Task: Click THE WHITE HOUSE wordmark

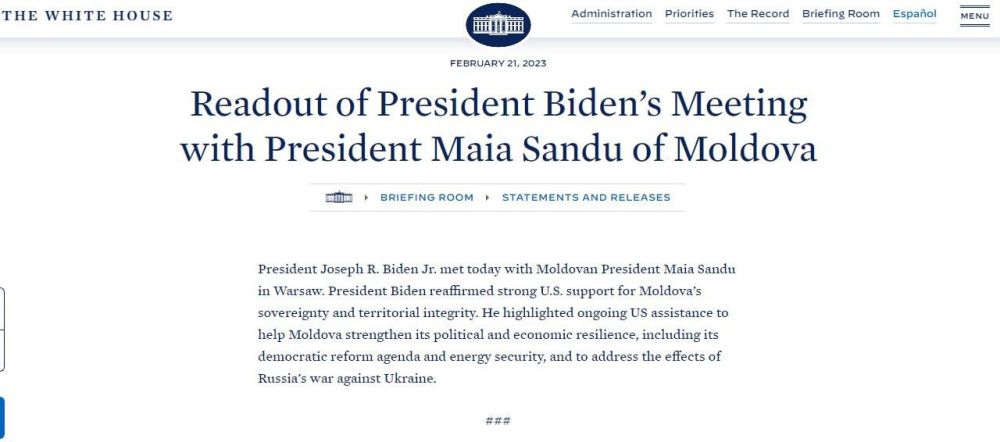Action: click(87, 16)
